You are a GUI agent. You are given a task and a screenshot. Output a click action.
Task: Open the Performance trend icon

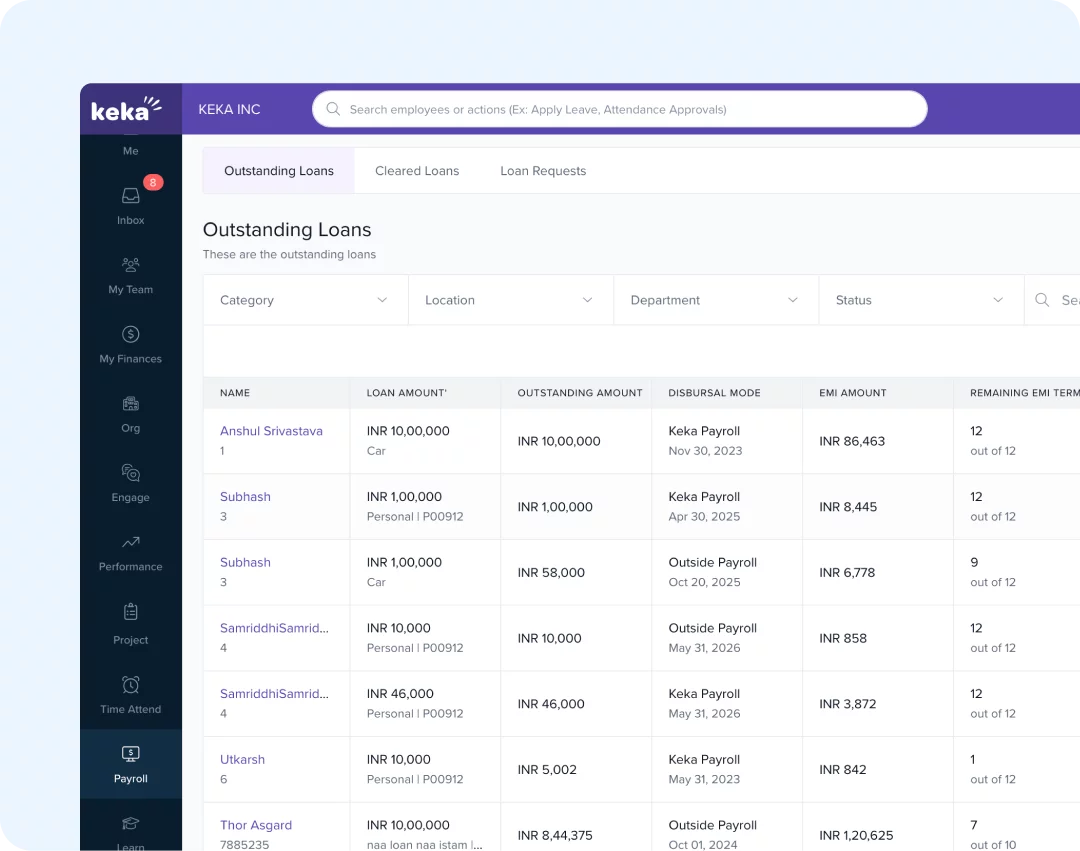(x=130, y=543)
